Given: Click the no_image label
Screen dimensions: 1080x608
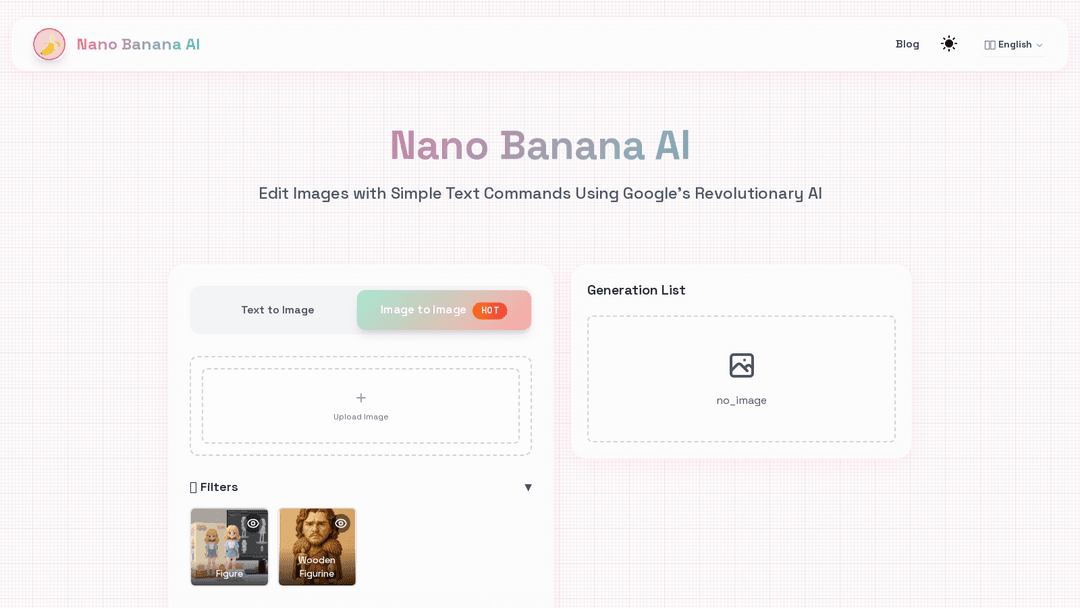Looking at the screenshot, I should (x=741, y=401).
